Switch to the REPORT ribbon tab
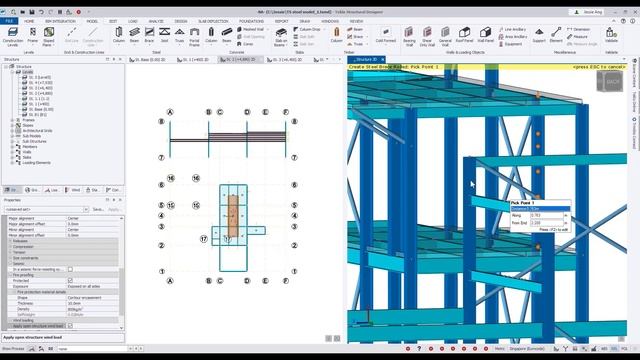The width and height of the screenshot is (640, 360). coord(282,21)
